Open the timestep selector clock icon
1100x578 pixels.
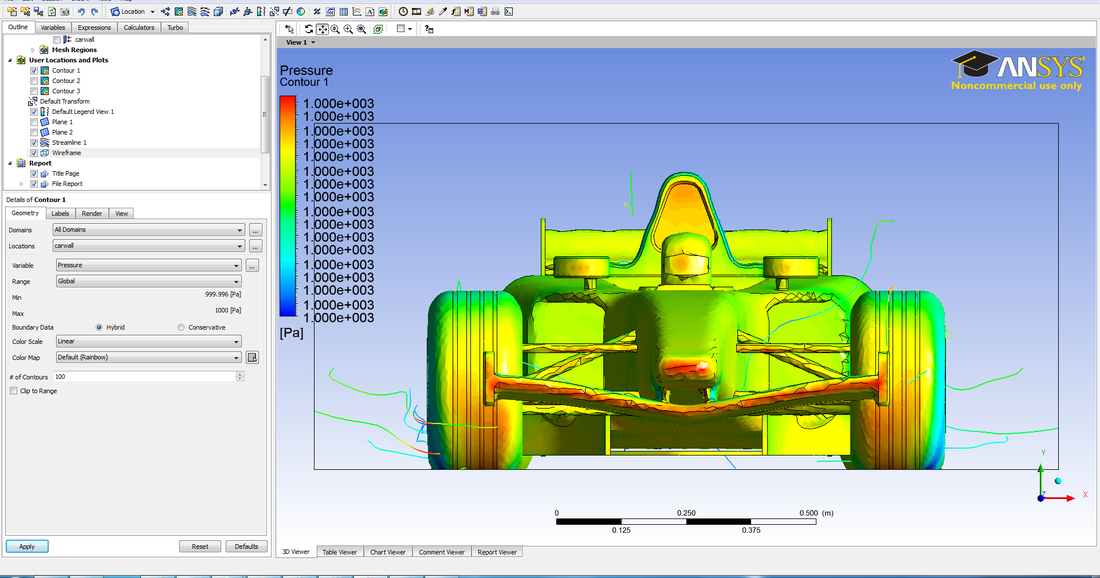tap(403, 9)
